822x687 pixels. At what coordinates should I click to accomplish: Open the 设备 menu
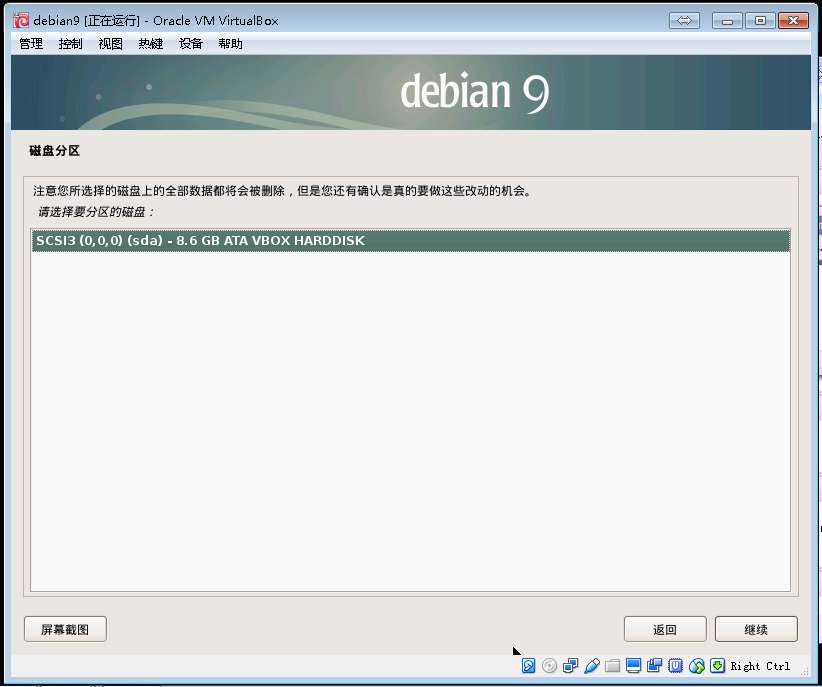[190, 44]
